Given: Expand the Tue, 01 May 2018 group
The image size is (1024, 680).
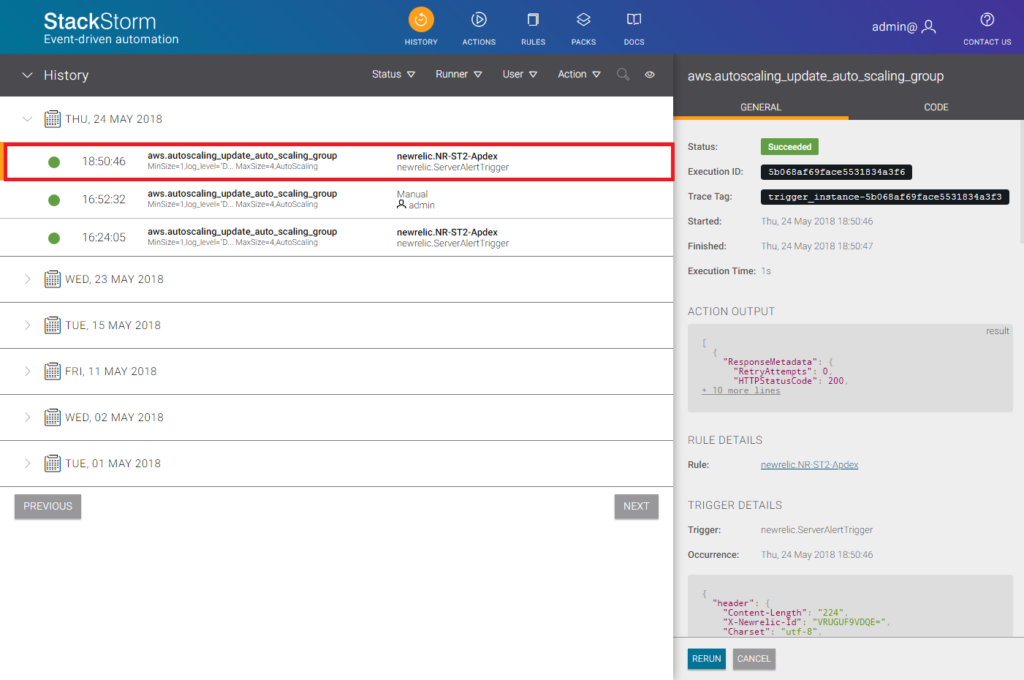Looking at the screenshot, I should [x=27, y=463].
